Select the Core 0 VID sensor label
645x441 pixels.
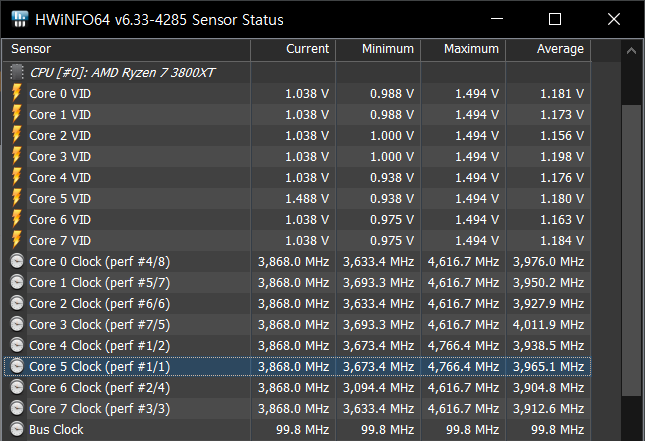(60, 94)
